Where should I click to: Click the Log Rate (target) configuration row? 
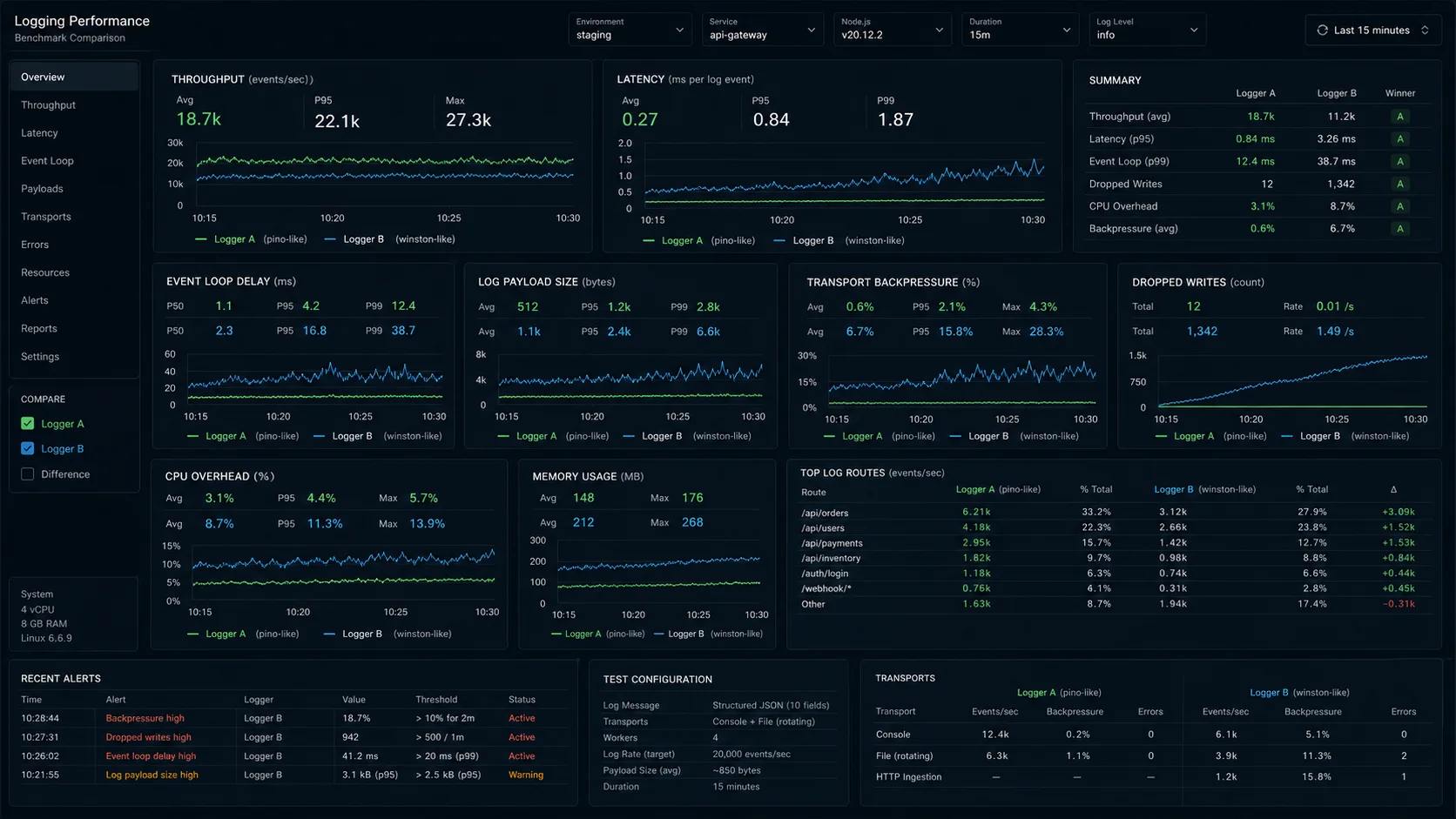pos(718,754)
